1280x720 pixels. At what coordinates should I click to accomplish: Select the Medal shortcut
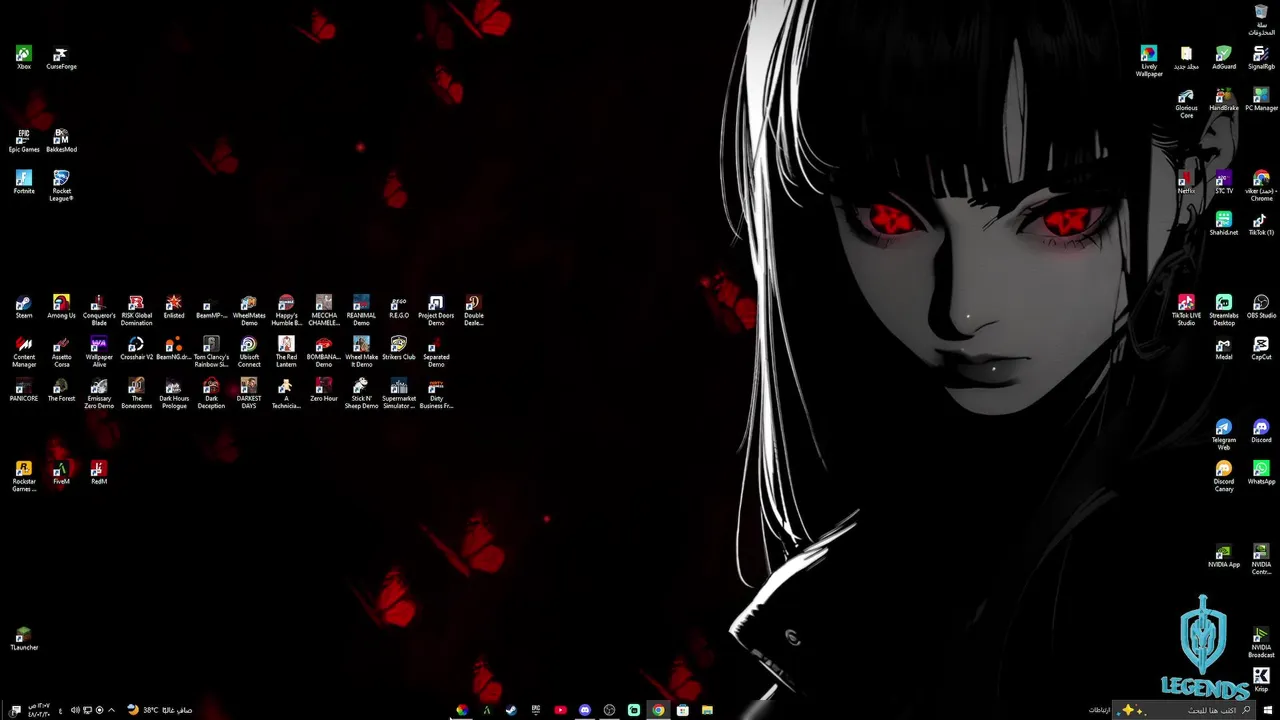coord(1224,350)
